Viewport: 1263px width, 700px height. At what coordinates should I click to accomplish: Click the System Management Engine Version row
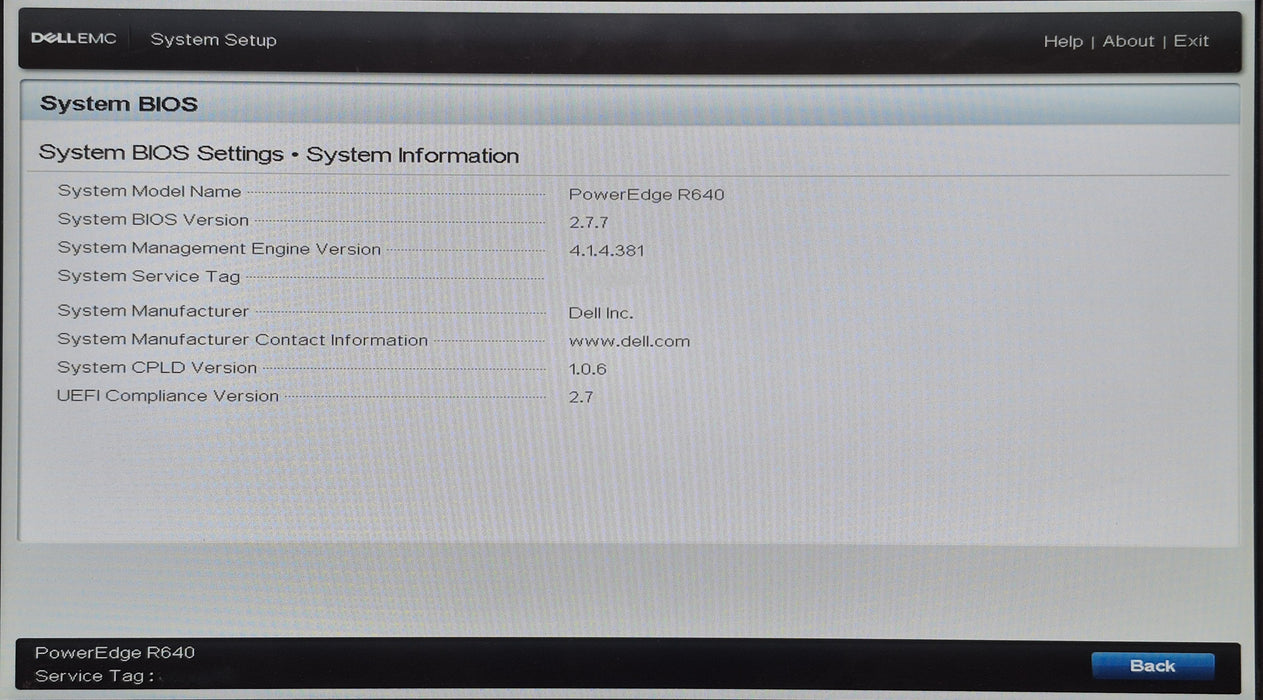(218, 248)
